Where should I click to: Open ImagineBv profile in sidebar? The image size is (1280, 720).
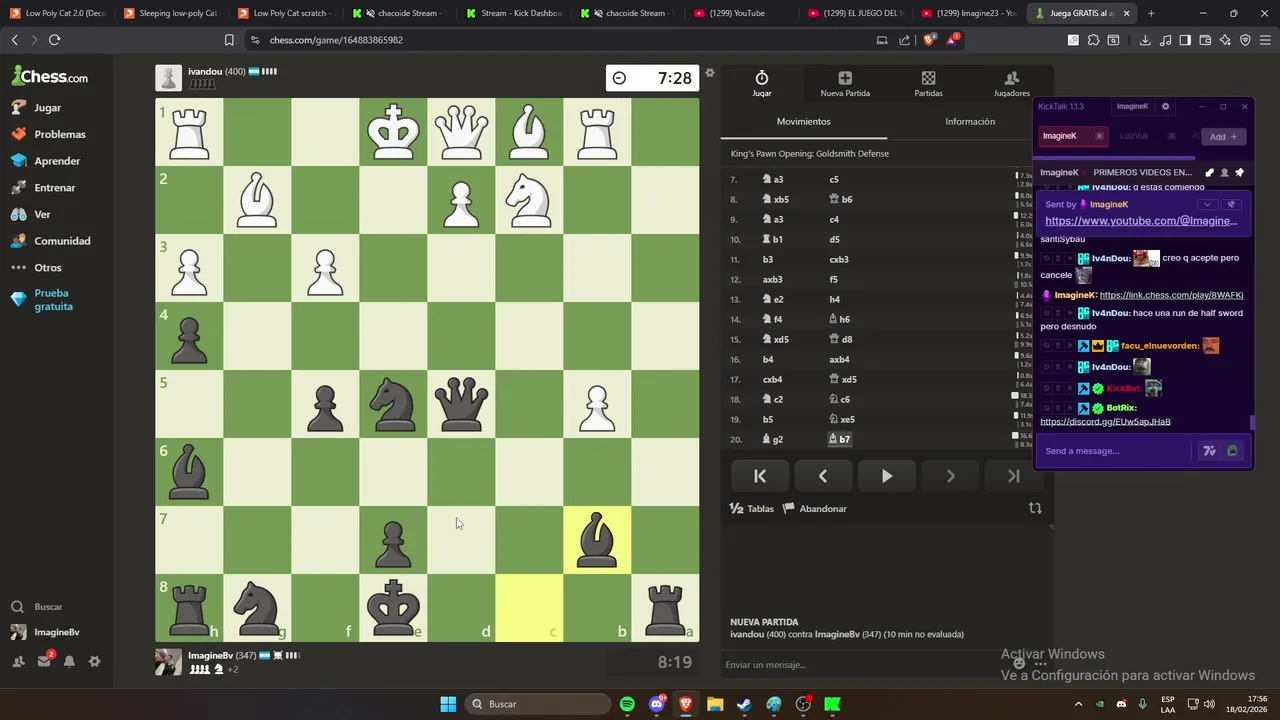point(45,632)
